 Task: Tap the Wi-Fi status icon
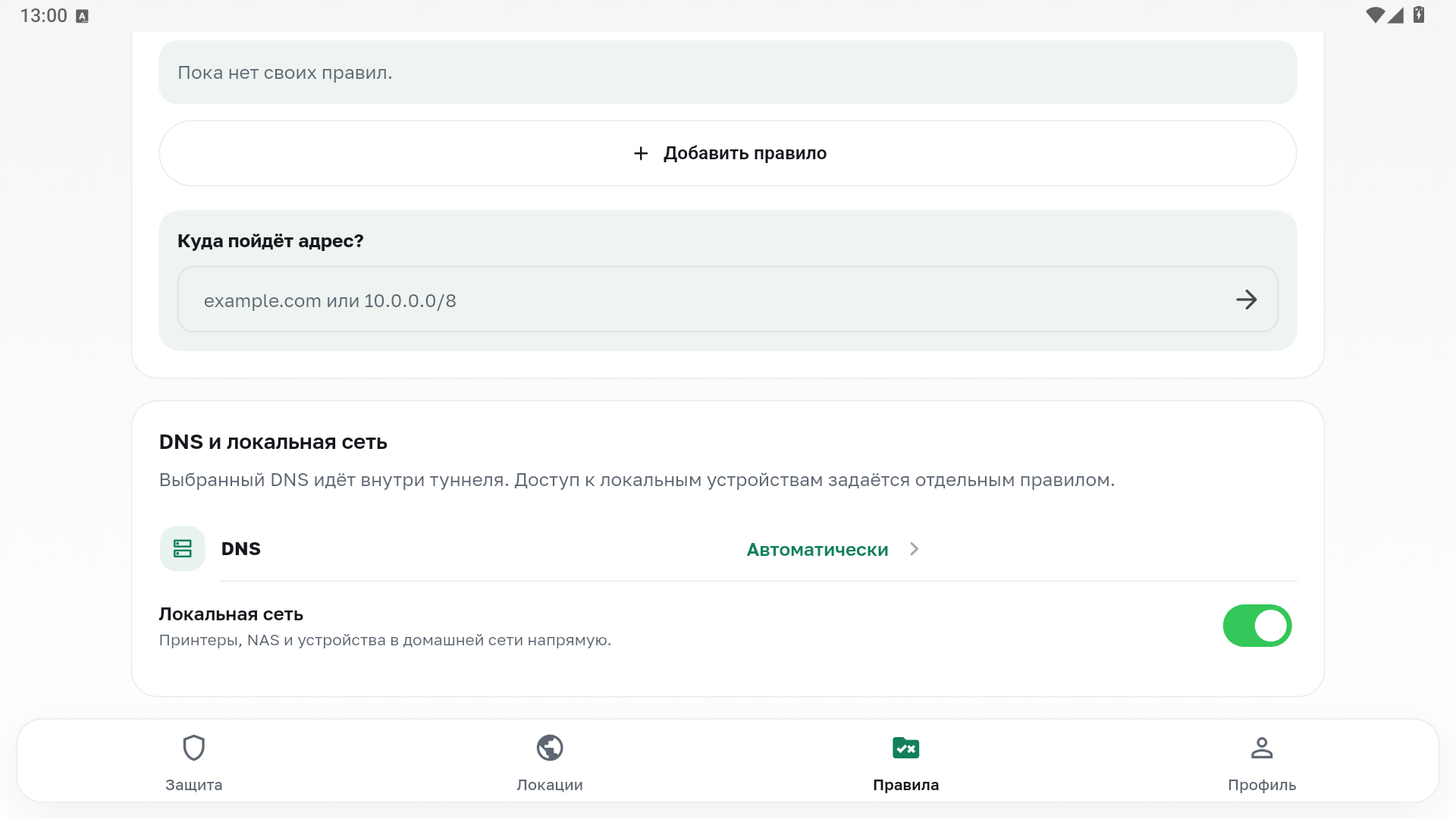point(1374,15)
